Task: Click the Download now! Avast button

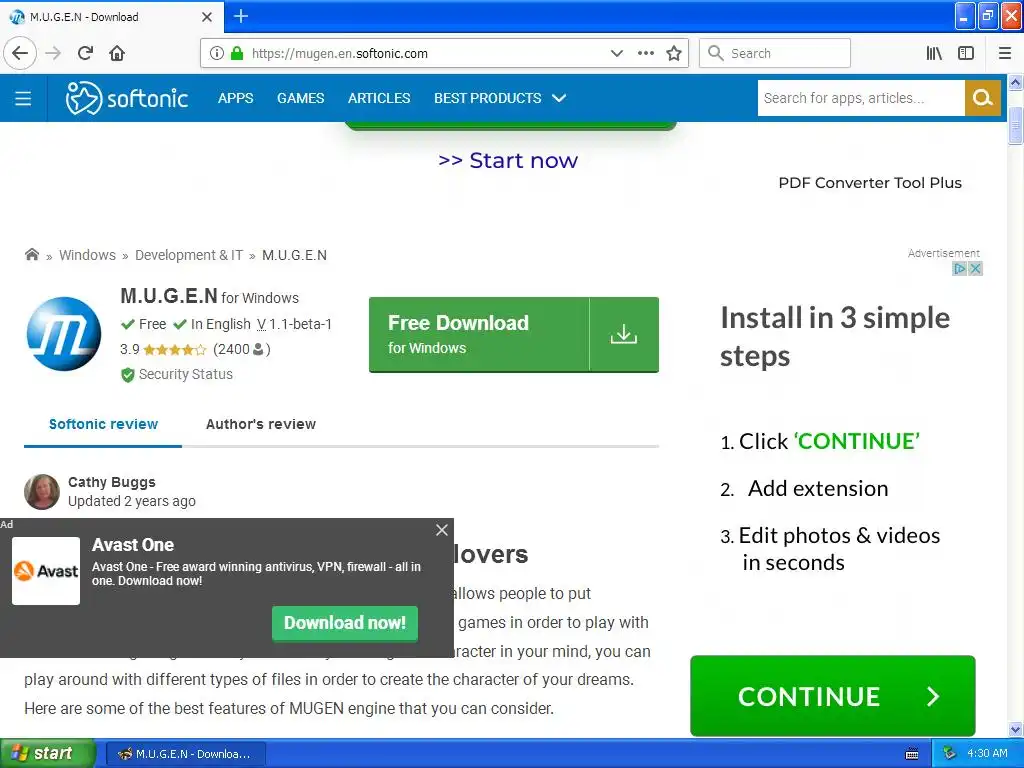Action: [345, 623]
